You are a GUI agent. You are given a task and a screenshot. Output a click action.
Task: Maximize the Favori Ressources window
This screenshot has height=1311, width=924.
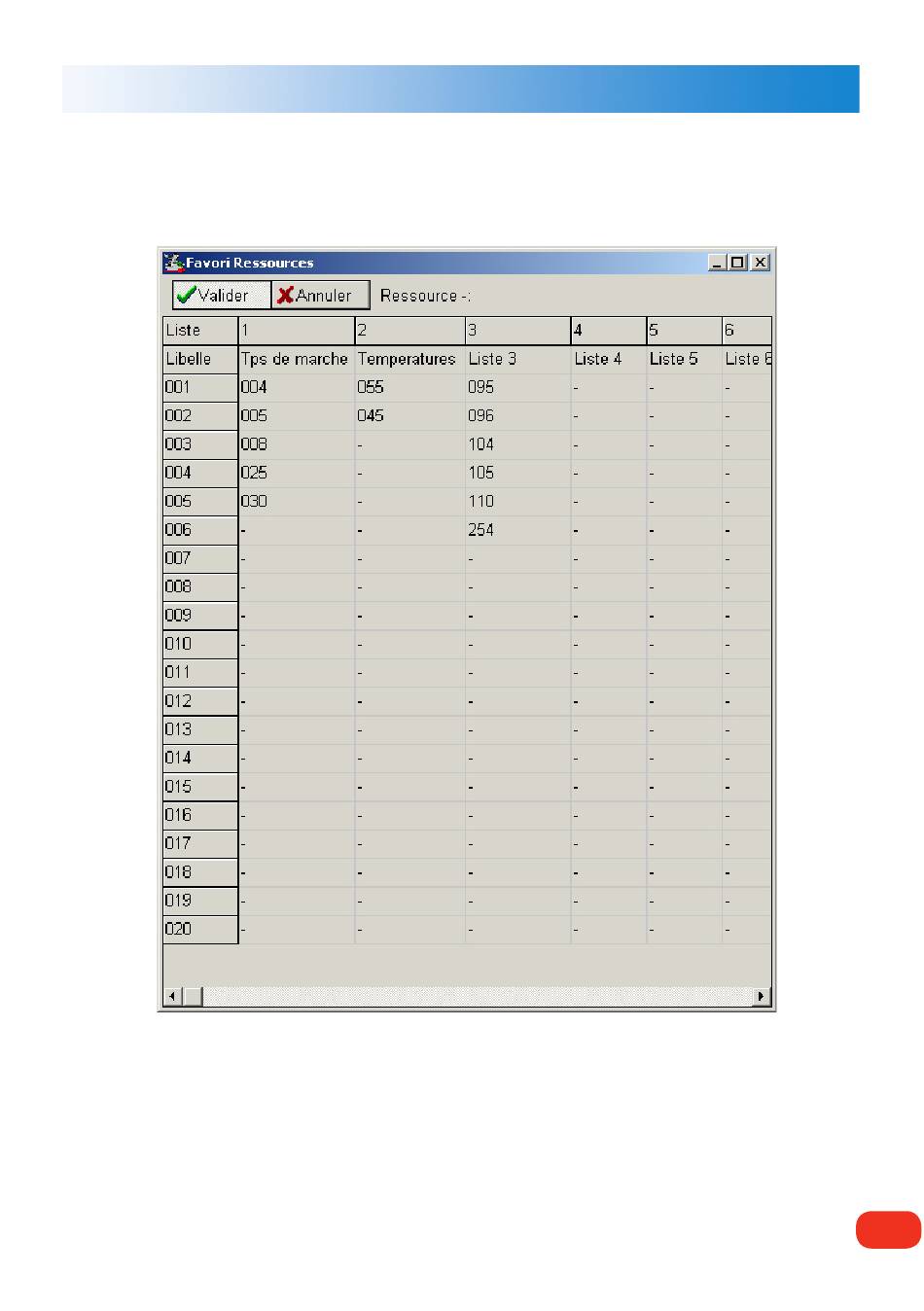point(736,263)
